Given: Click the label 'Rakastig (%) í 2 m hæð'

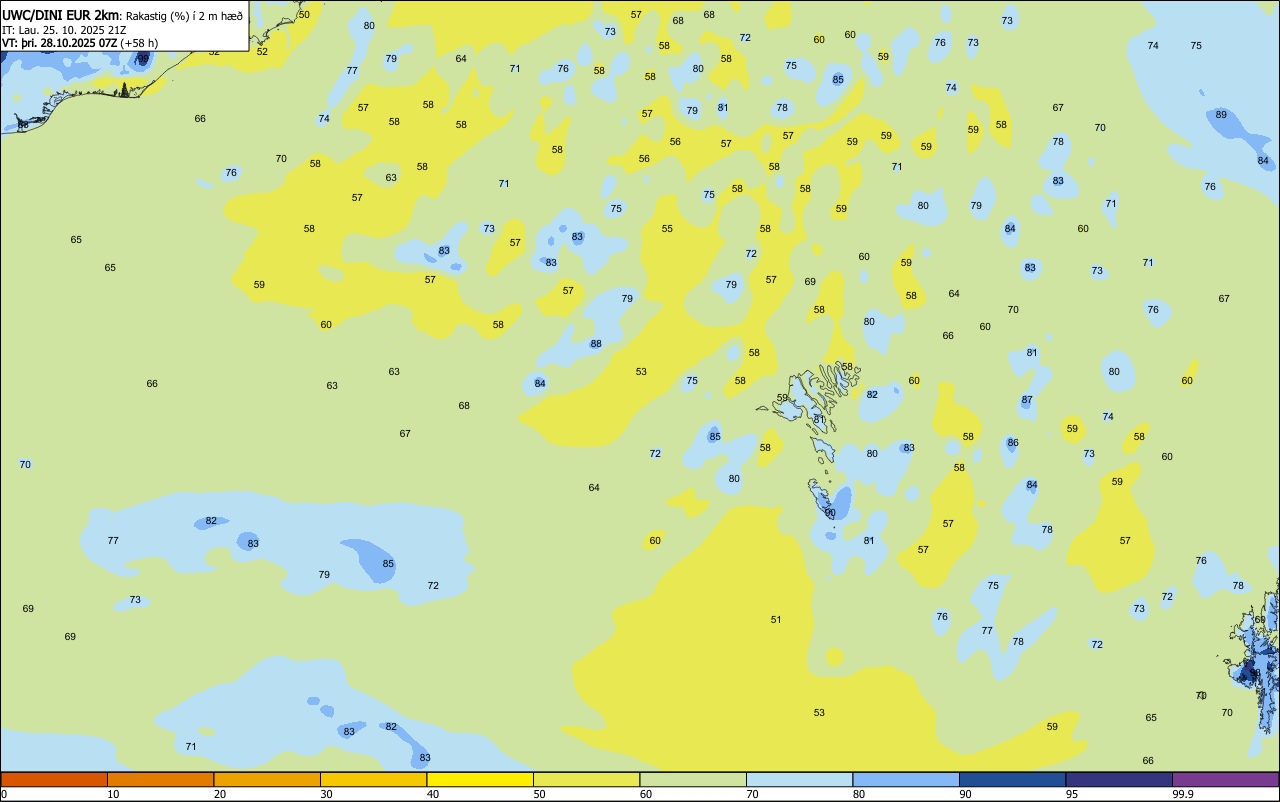Looking at the screenshot, I should click(184, 15).
